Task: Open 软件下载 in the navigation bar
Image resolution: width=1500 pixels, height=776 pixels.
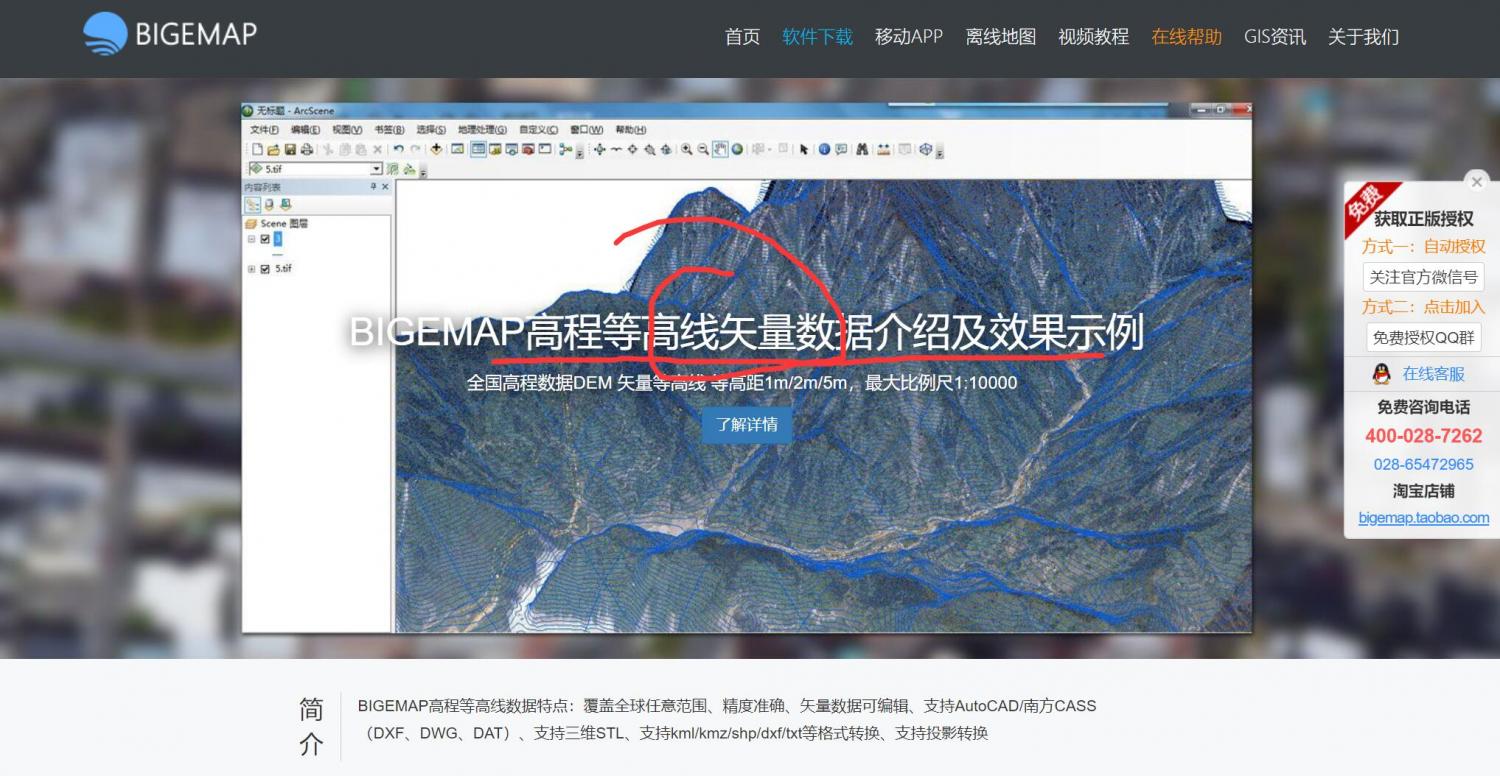Action: (x=817, y=37)
